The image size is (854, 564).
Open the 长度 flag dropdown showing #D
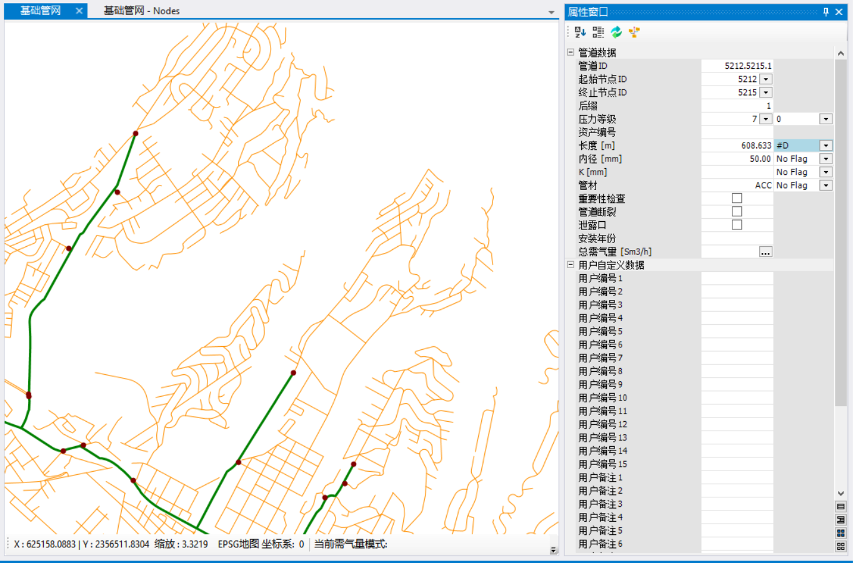(826, 145)
